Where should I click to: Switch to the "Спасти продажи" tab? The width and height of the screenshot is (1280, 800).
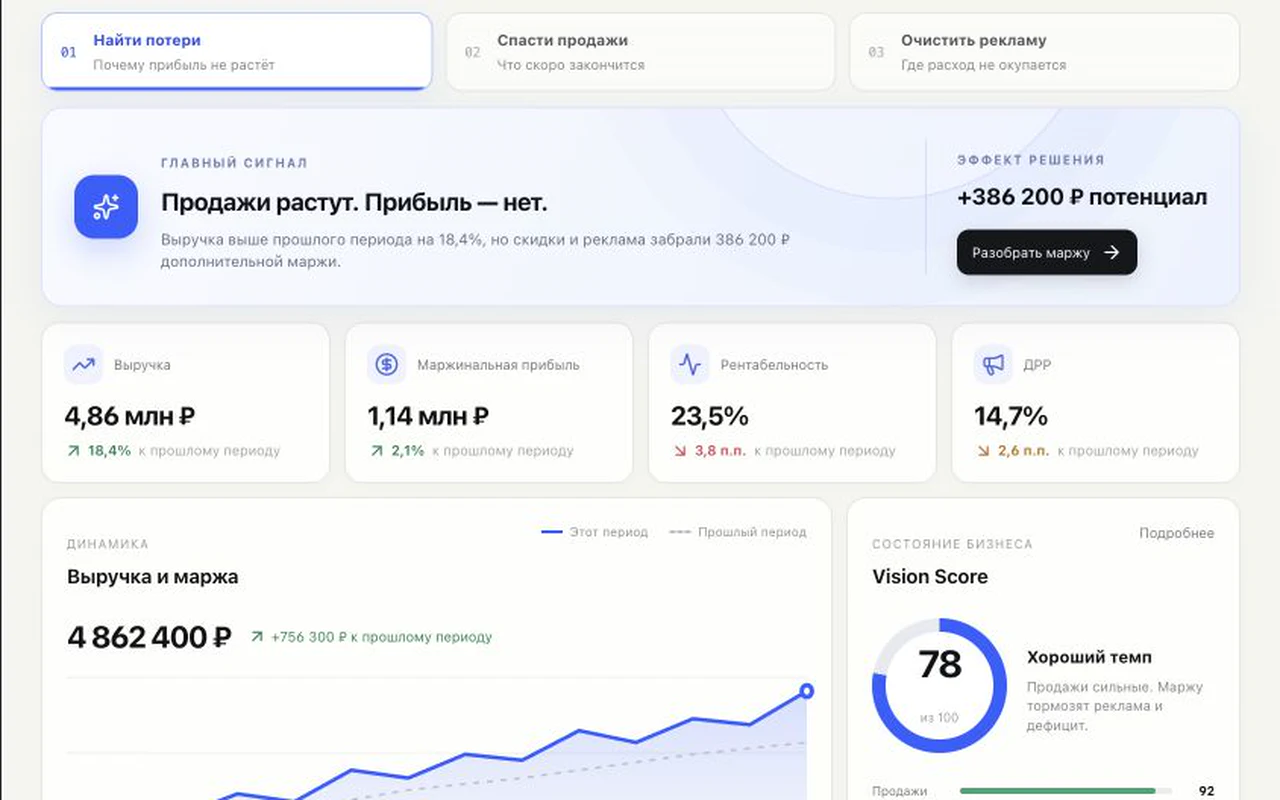pyautogui.click(x=640, y=51)
